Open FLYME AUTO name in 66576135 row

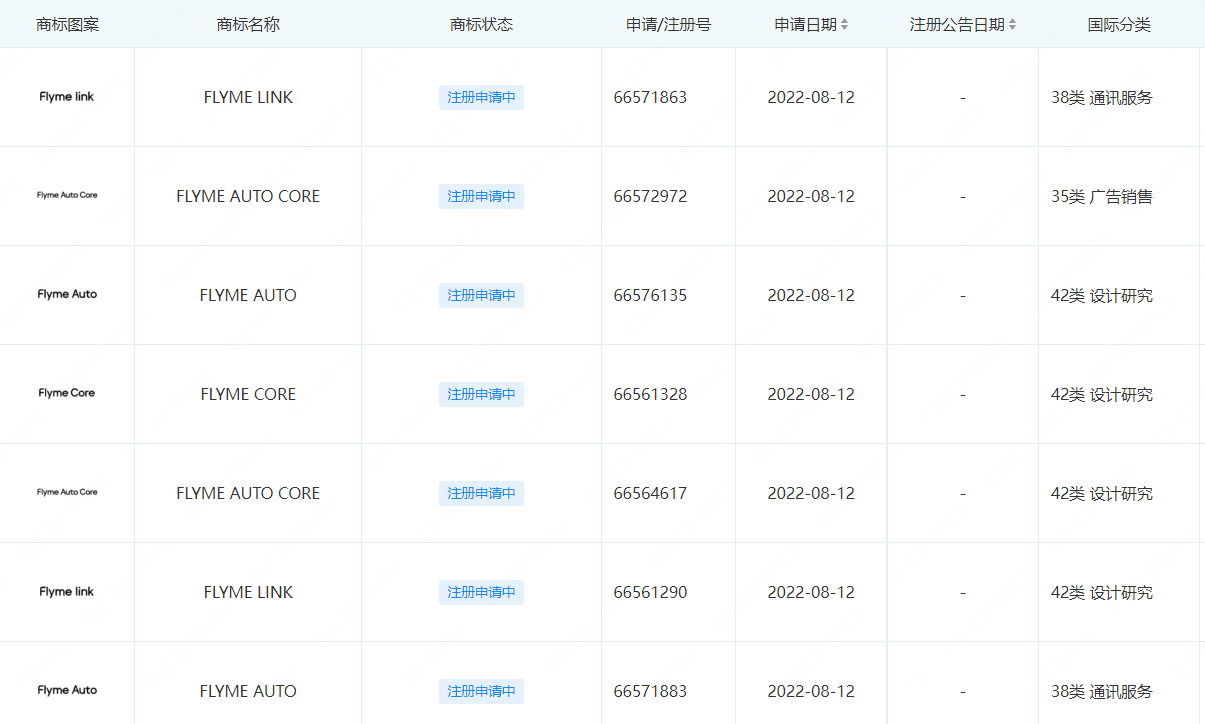[248, 296]
